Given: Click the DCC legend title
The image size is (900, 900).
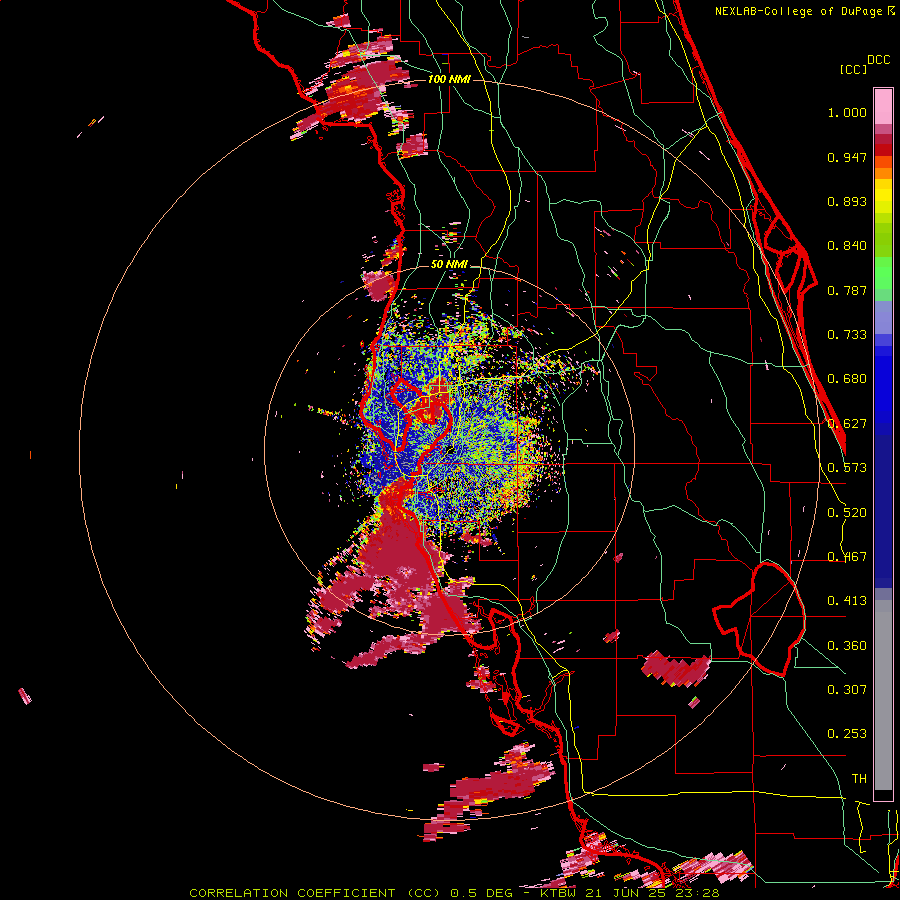Looking at the screenshot, I should tap(878, 60).
